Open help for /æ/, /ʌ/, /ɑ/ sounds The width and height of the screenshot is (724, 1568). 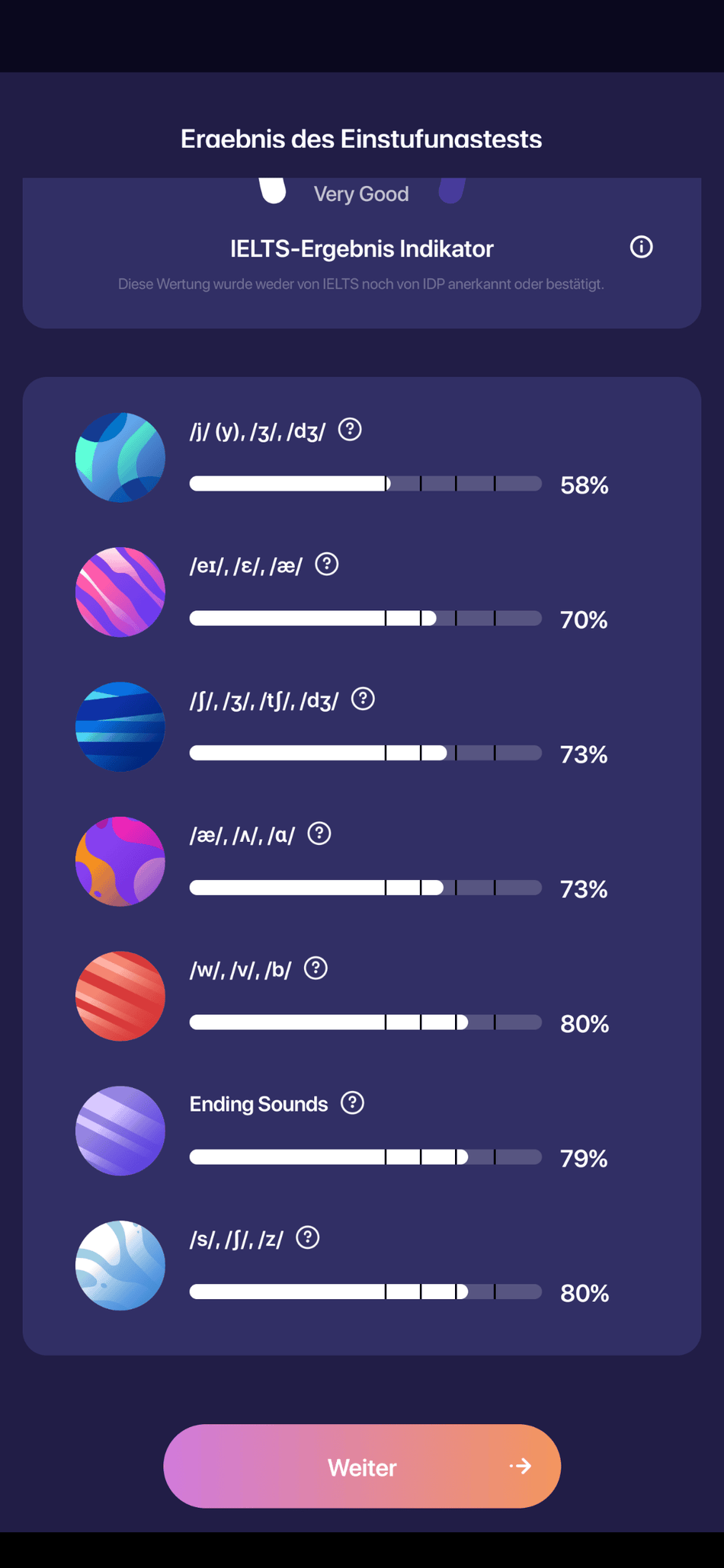click(319, 834)
